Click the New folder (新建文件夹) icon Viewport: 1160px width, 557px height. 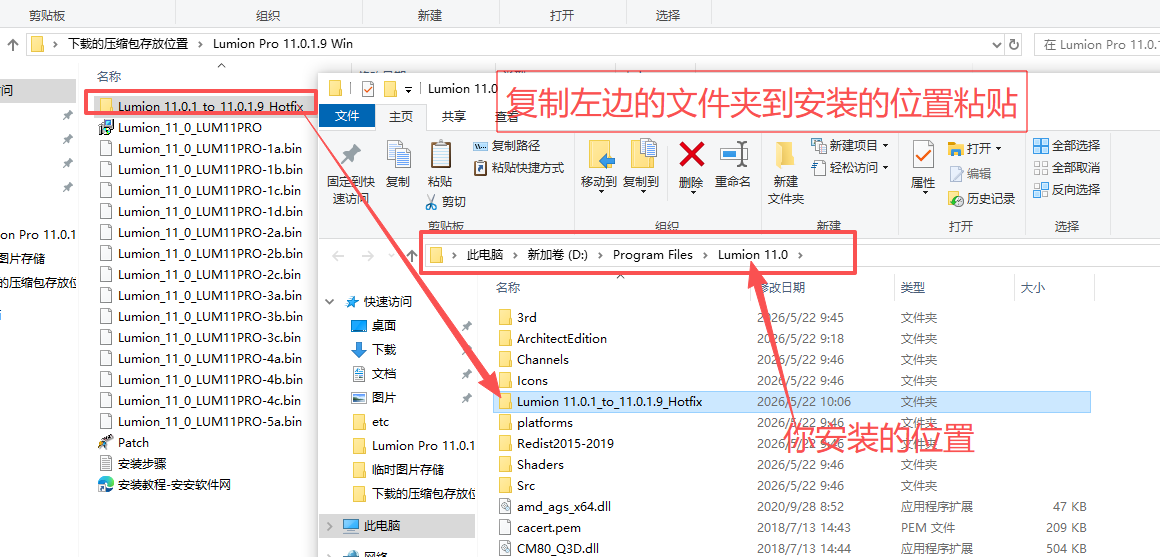(785, 155)
